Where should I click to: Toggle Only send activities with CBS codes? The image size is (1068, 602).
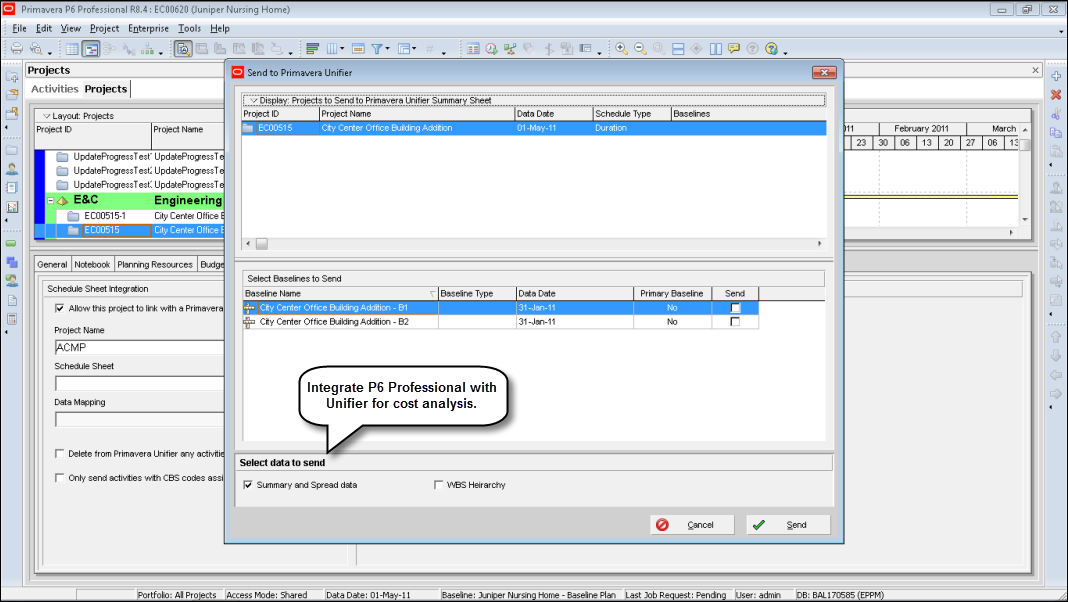[59, 478]
